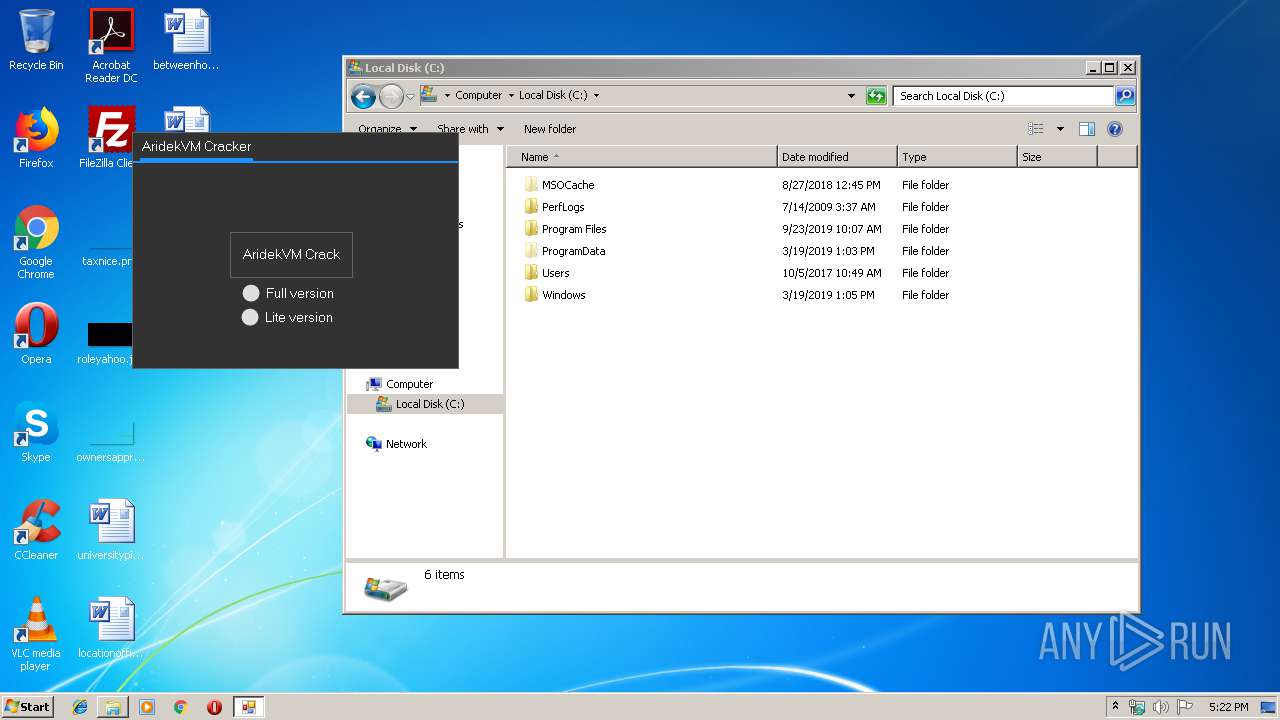Click the search magnifier in Explorer
The height and width of the screenshot is (720, 1280).
tap(1125, 96)
